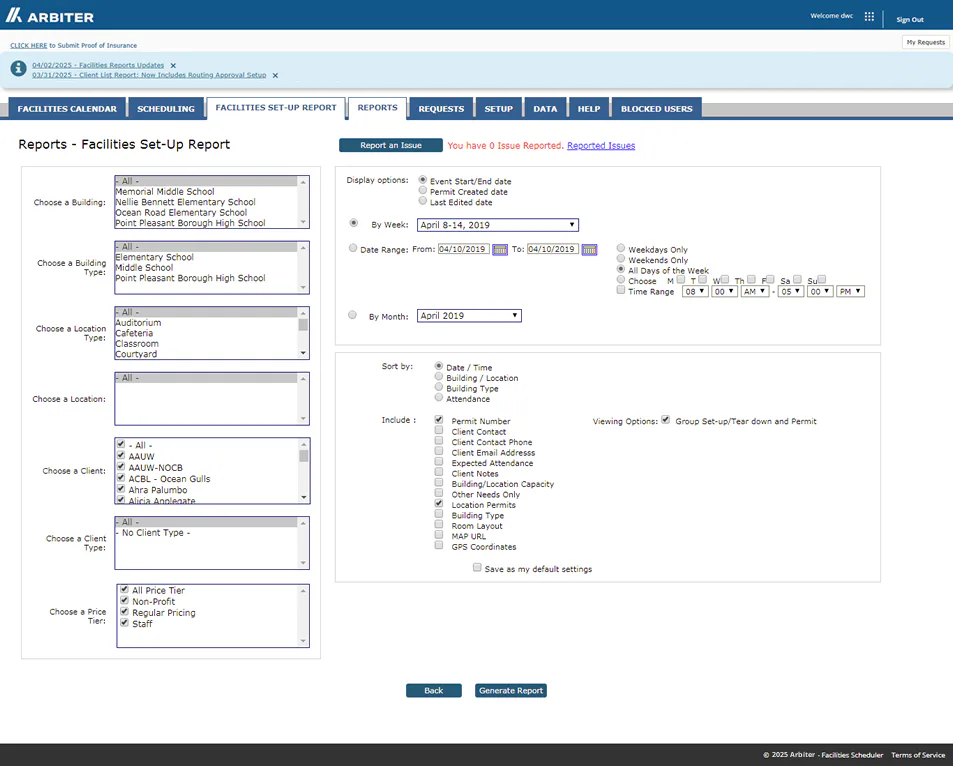Viewport: 953px width, 766px height.
Task: Click the blue info icon in the notice bar
Action: [x=18, y=68]
